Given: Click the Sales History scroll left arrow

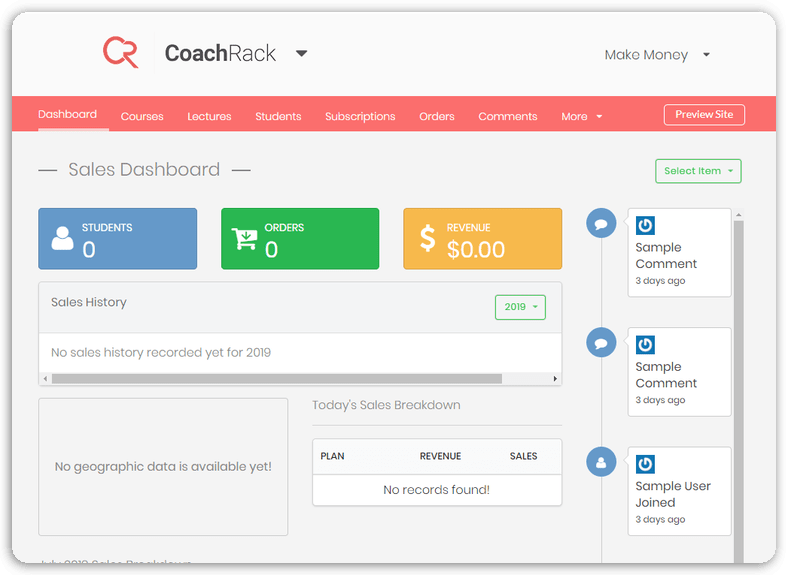Looking at the screenshot, I should [45, 378].
